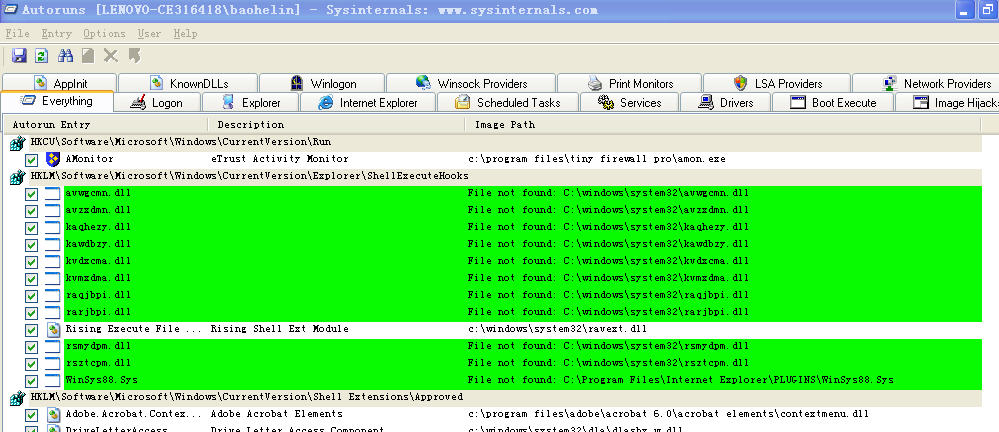This screenshot has height=432, width=999.
Task: Click the Properties toolbar icon
Action: tap(88, 56)
